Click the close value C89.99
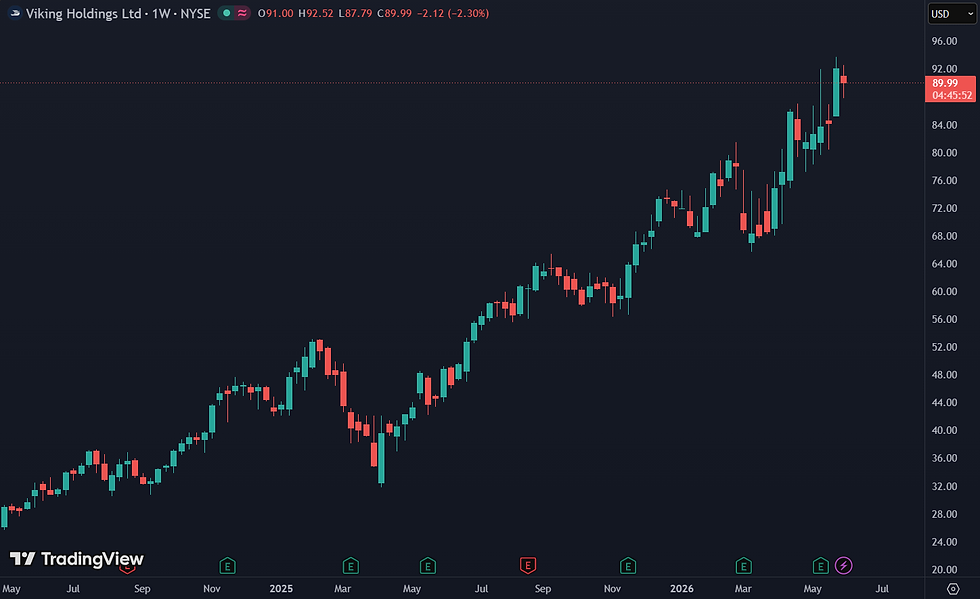Image resolution: width=980 pixels, height=599 pixels. coord(394,13)
